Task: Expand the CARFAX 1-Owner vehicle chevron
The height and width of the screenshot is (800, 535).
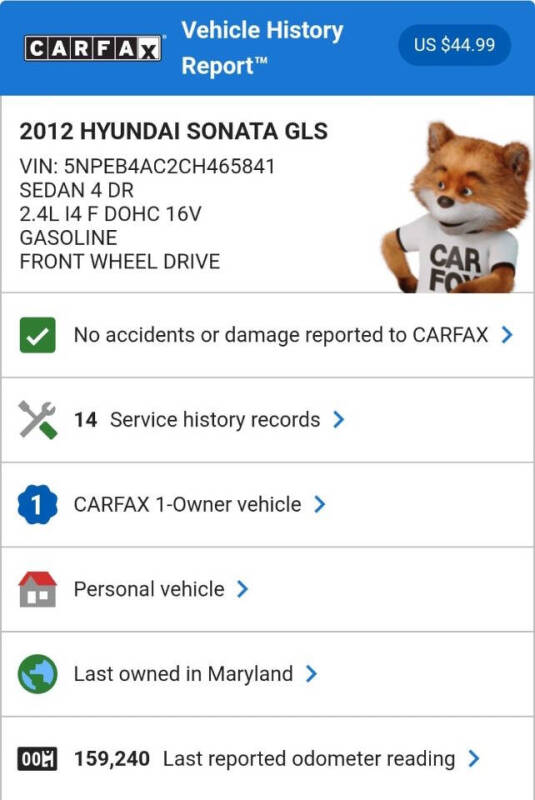Action: (x=319, y=505)
